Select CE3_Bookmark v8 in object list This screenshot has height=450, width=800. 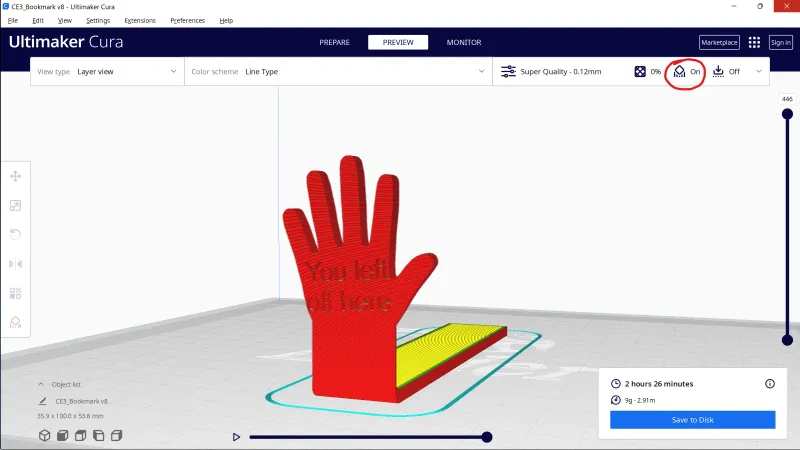coord(82,401)
